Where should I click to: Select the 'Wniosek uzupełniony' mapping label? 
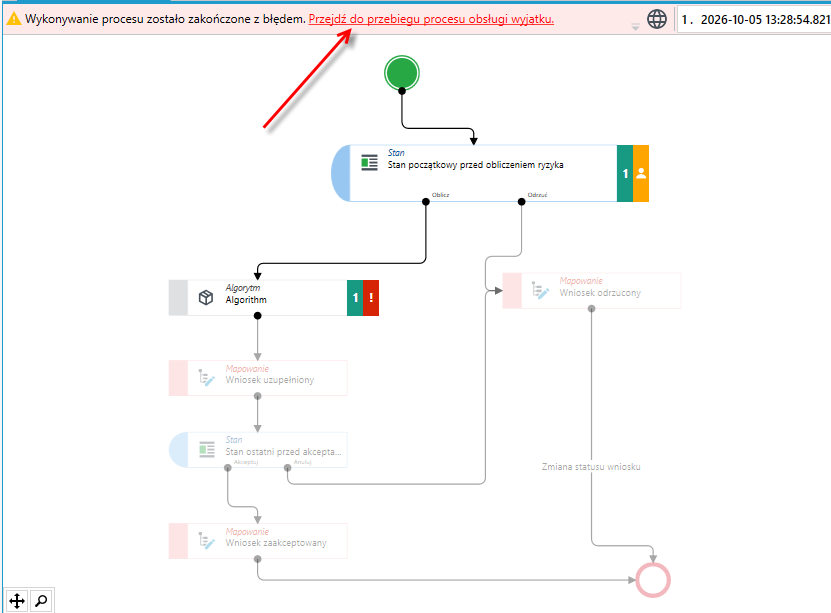270,380
